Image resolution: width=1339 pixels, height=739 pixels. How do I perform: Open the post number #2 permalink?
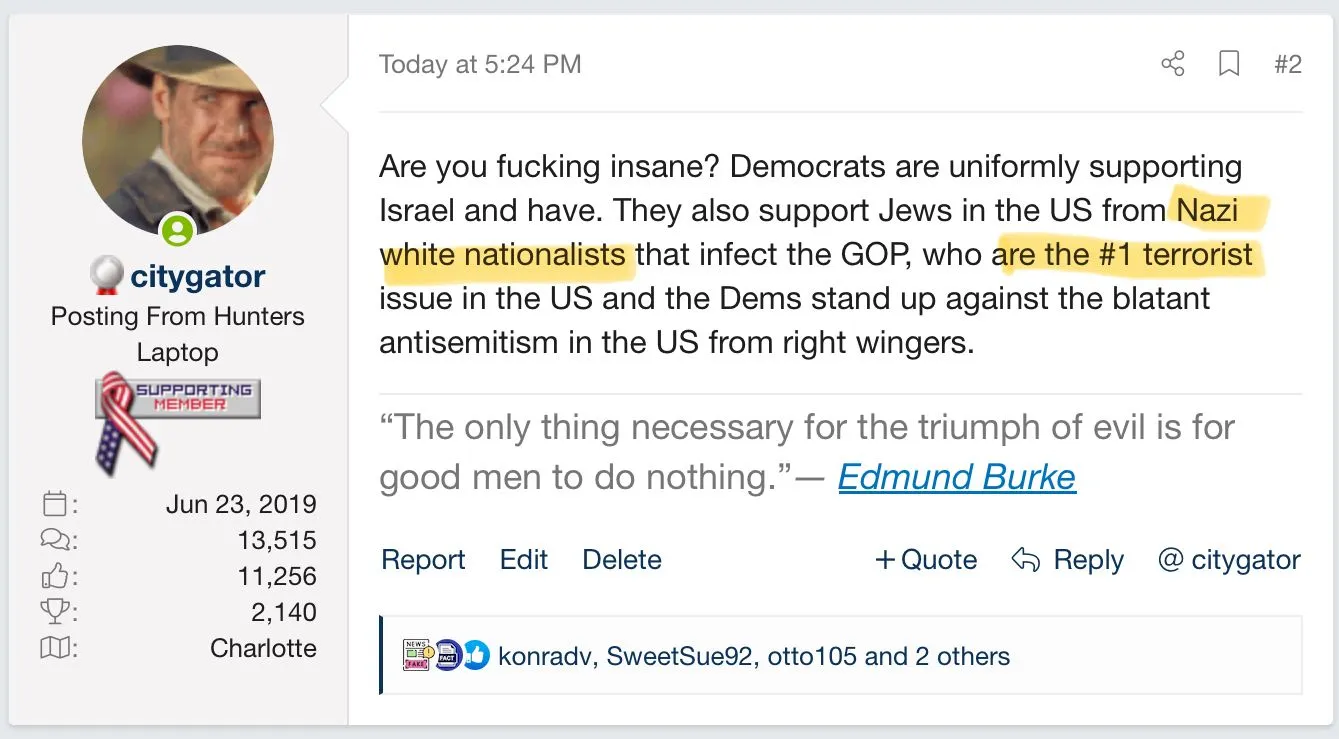1288,65
